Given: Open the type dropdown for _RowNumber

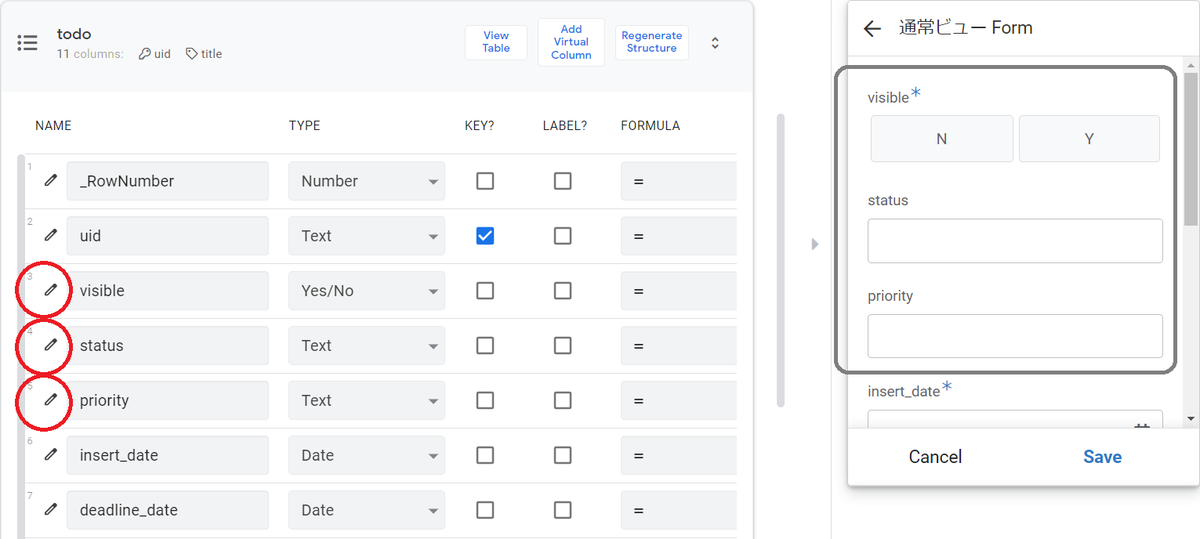Looking at the screenshot, I should coord(367,181).
